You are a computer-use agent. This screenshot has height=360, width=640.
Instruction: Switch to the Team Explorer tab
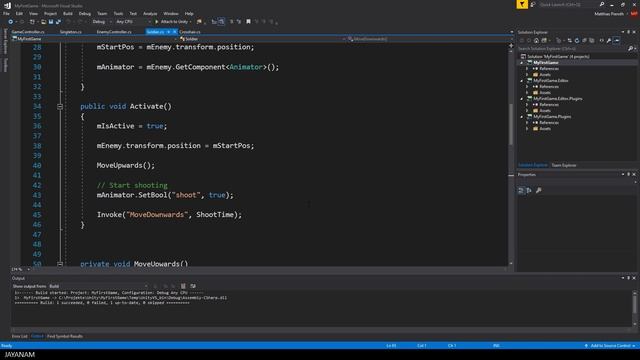pyautogui.click(x=564, y=165)
